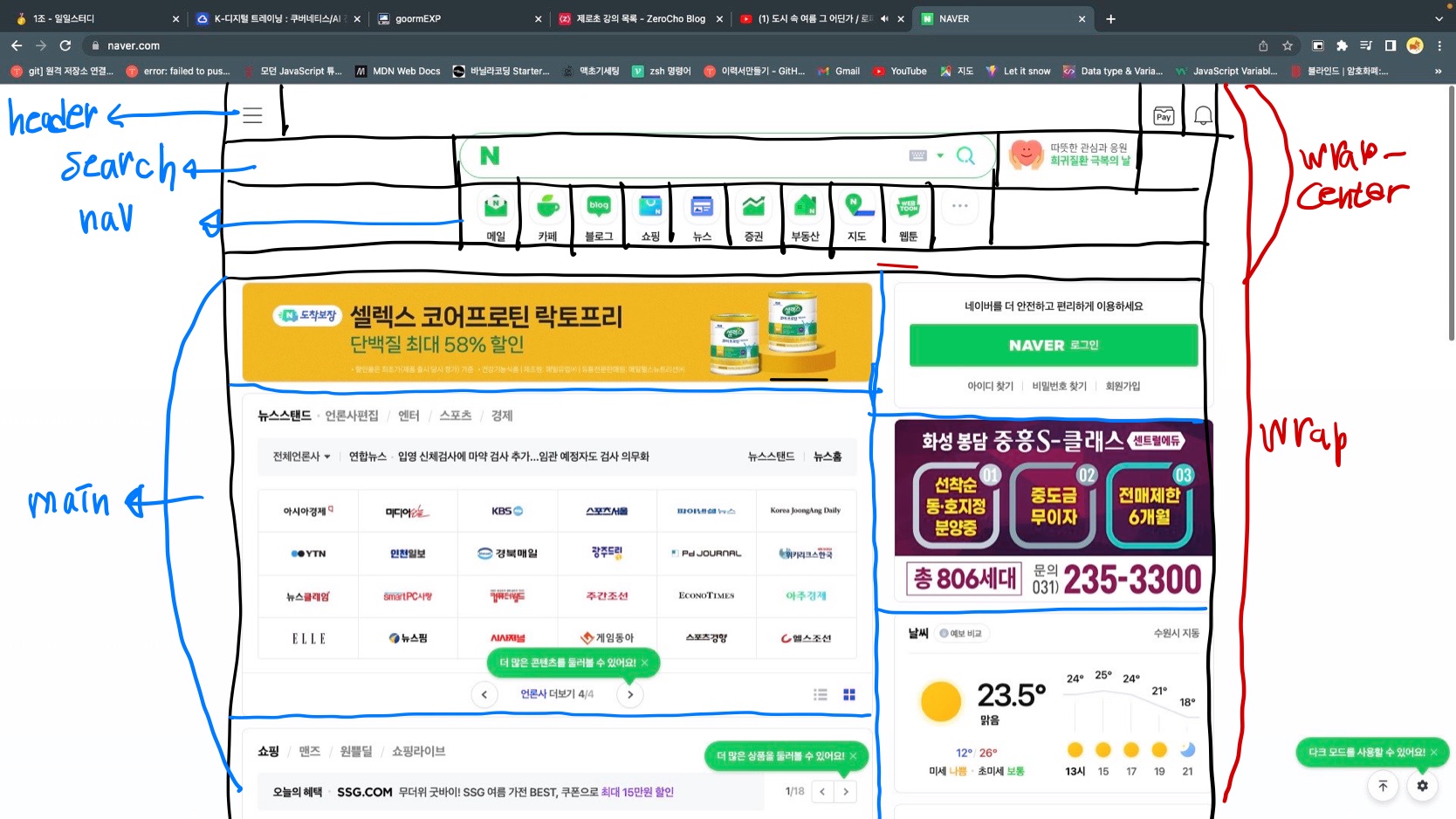Select the 뉴스스탠드 tab
The image size is (1456, 819).
285,416
